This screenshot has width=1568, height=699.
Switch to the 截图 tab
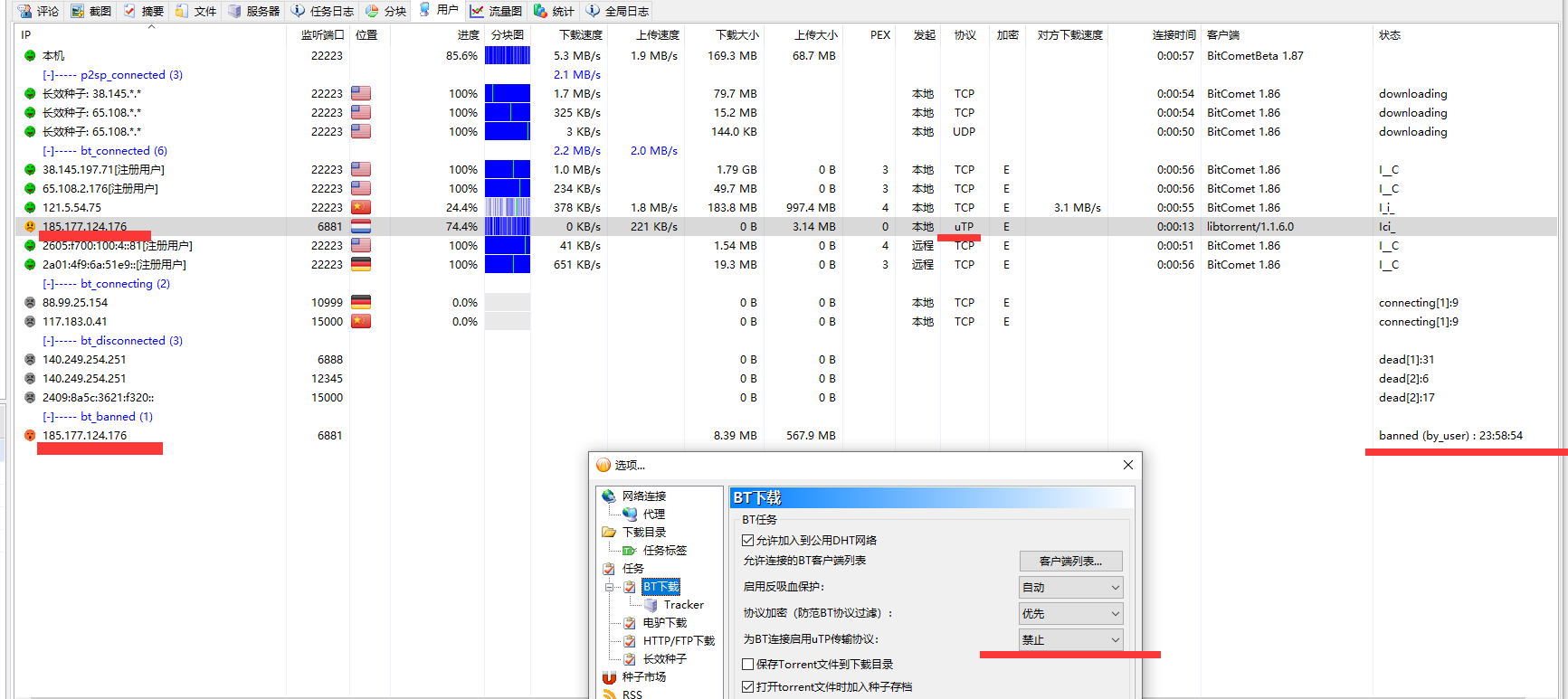click(x=91, y=11)
